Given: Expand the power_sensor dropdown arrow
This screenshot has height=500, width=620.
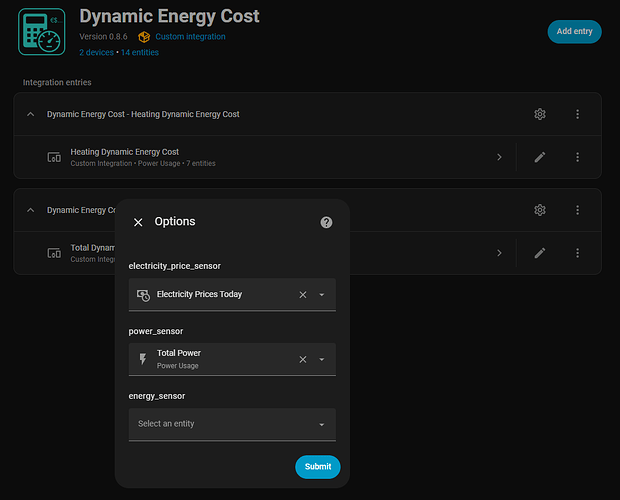Looking at the screenshot, I should (322, 359).
